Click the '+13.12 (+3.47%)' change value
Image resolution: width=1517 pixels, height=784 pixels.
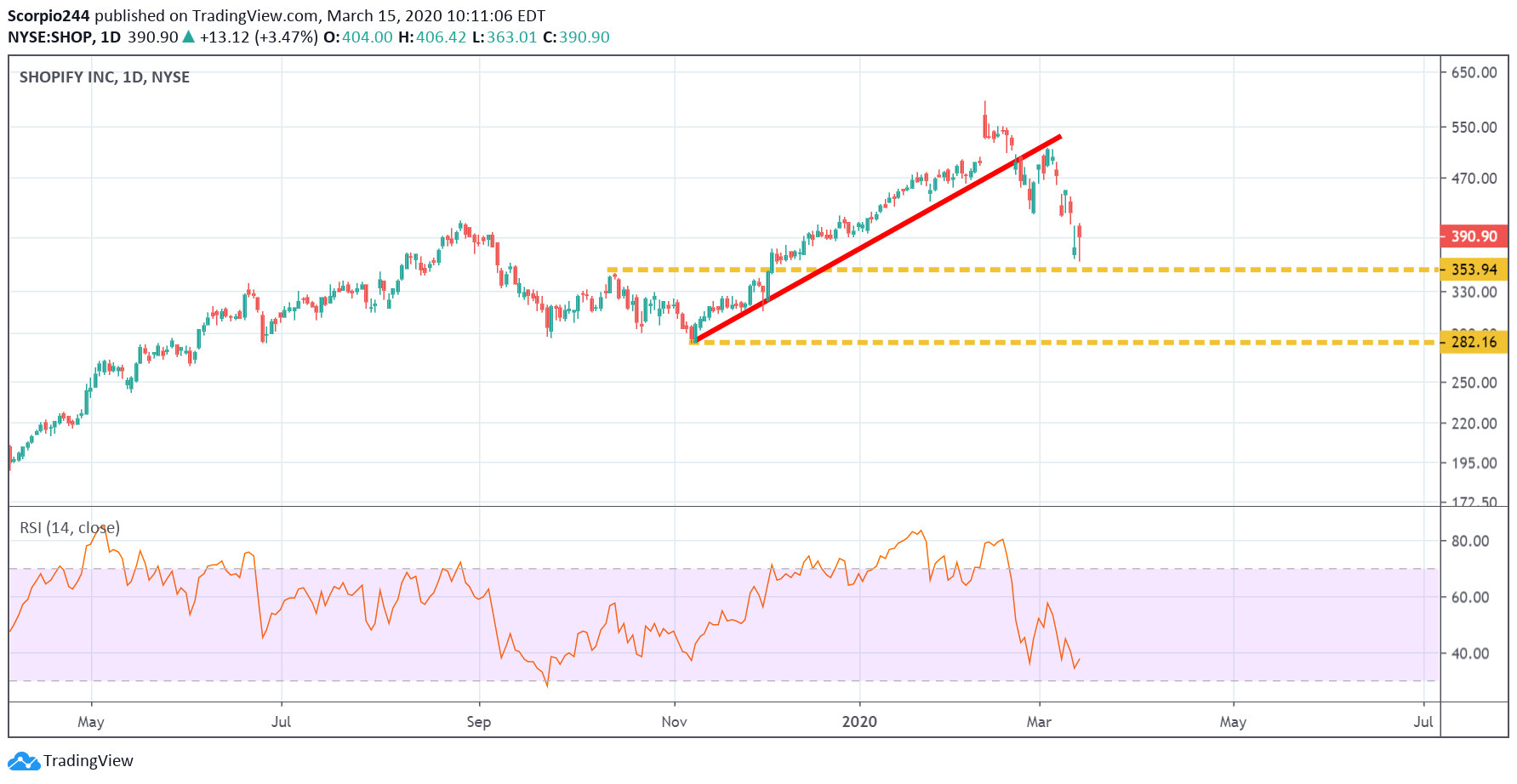(x=259, y=37)
